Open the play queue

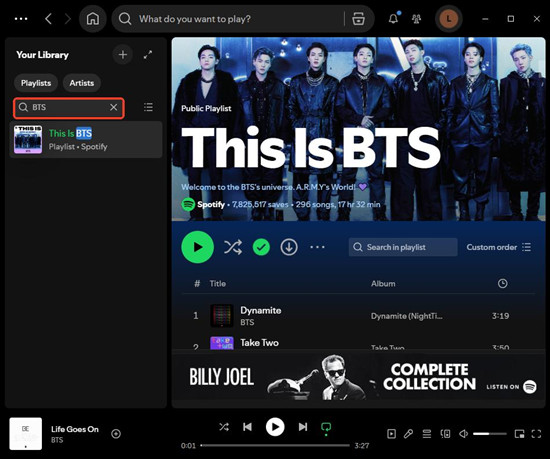[427, 434]
